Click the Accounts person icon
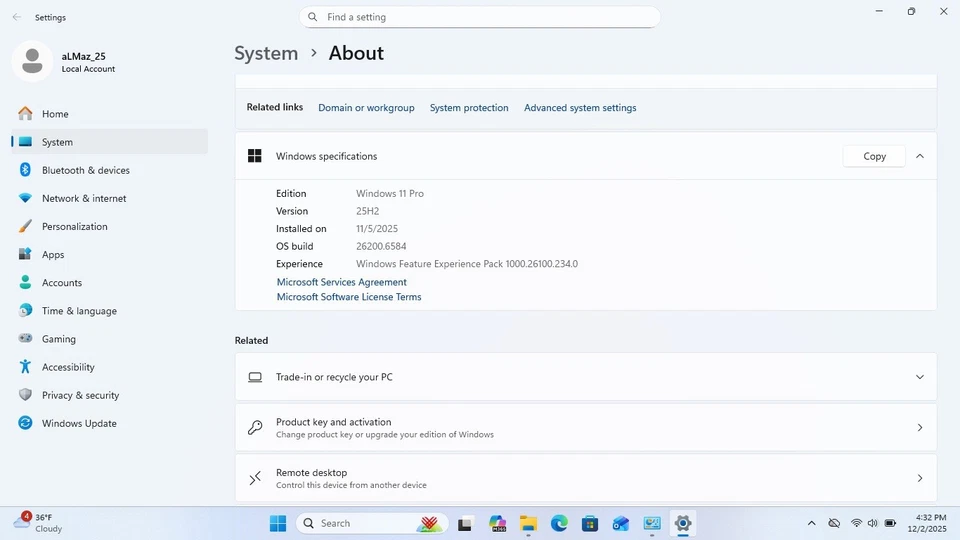960x540 pixels. (25, 282)
